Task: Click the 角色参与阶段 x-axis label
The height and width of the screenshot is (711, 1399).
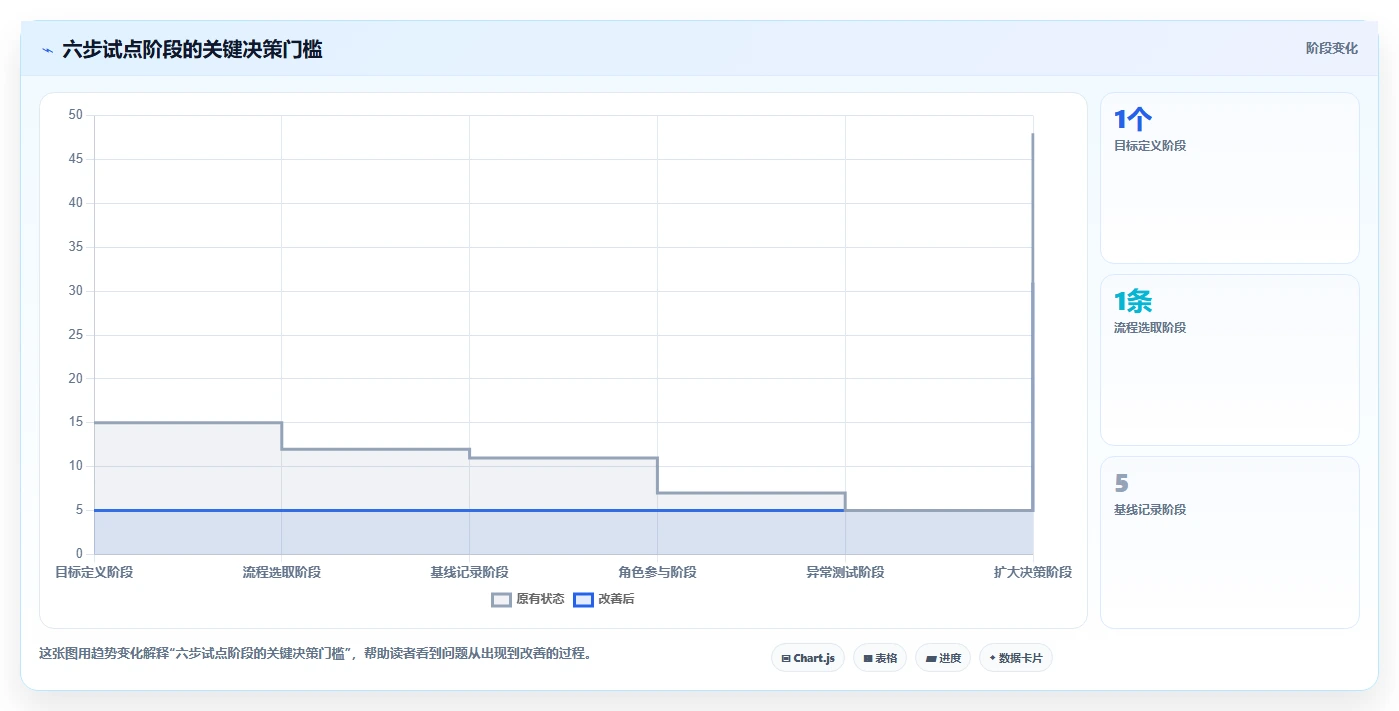Action: coord(657,572)
